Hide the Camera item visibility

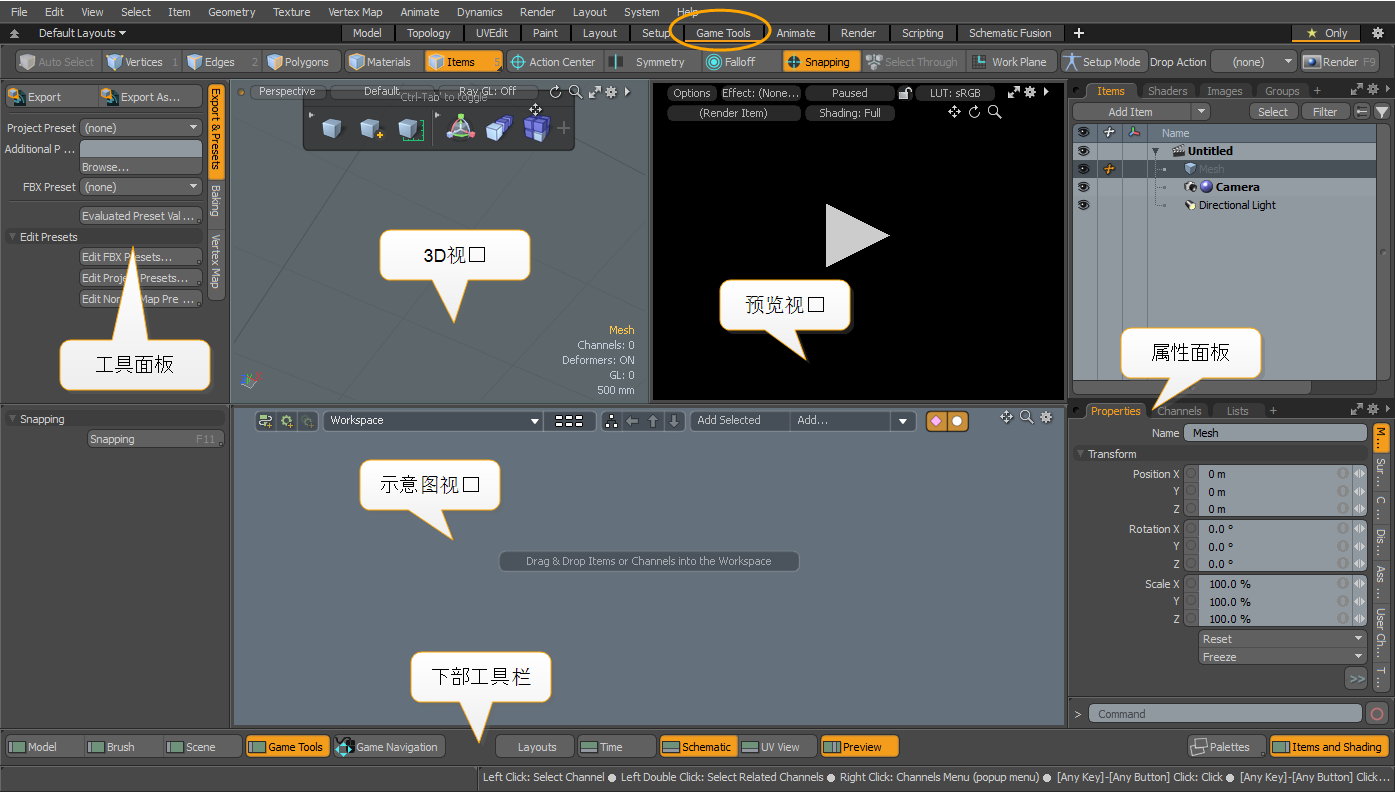(x=1082, y=187)
